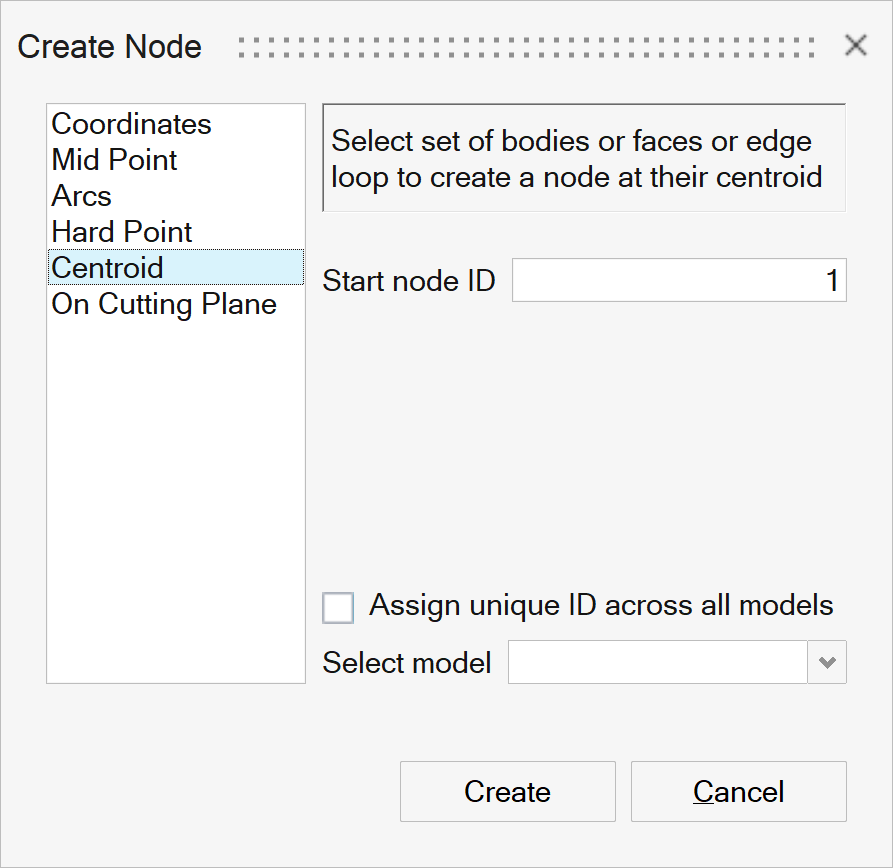Click the centroid instruction text box
Screen dimensions: 893x868
click(x=583, y=159)
